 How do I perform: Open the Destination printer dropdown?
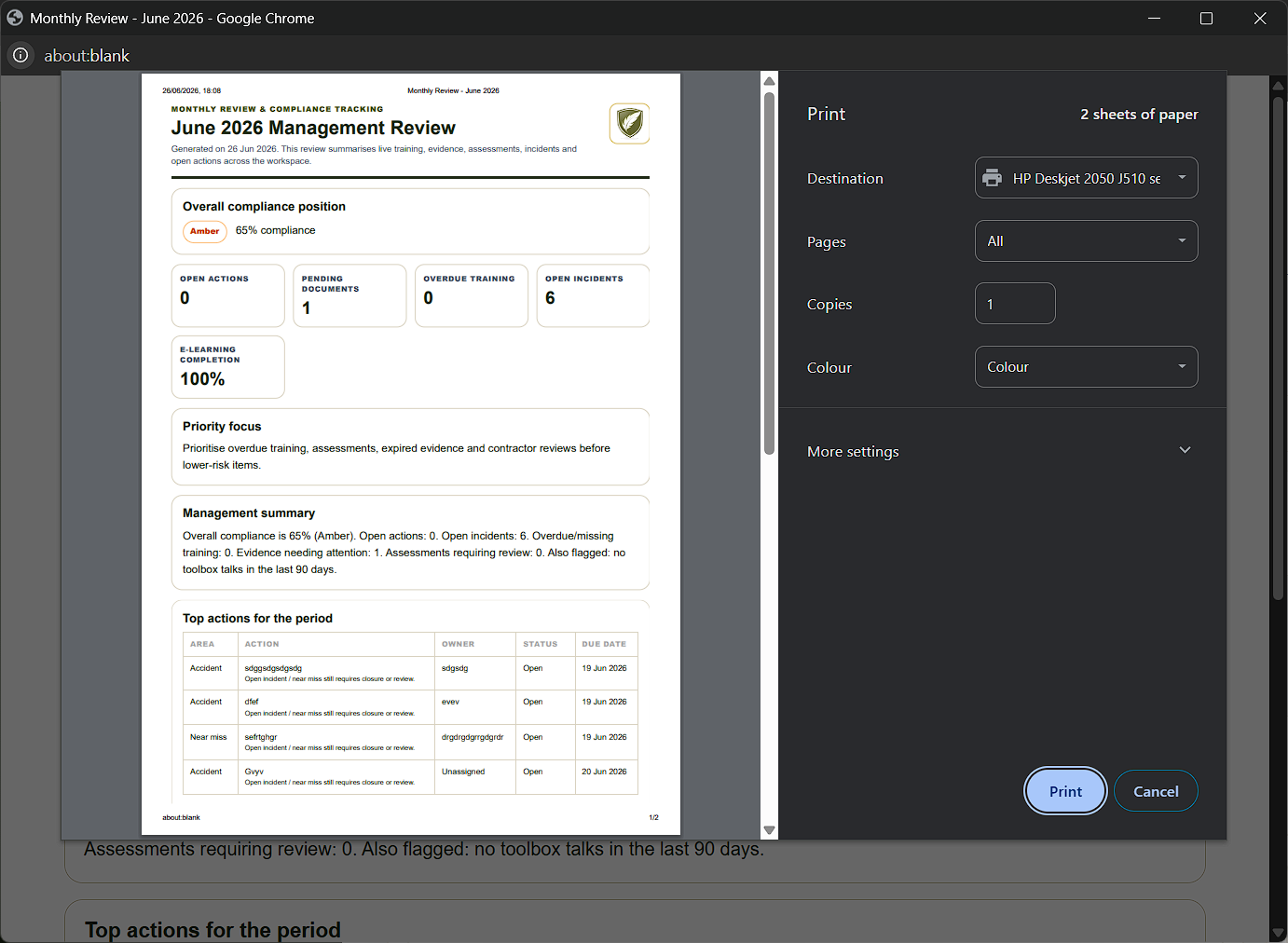coord(1087,178)
